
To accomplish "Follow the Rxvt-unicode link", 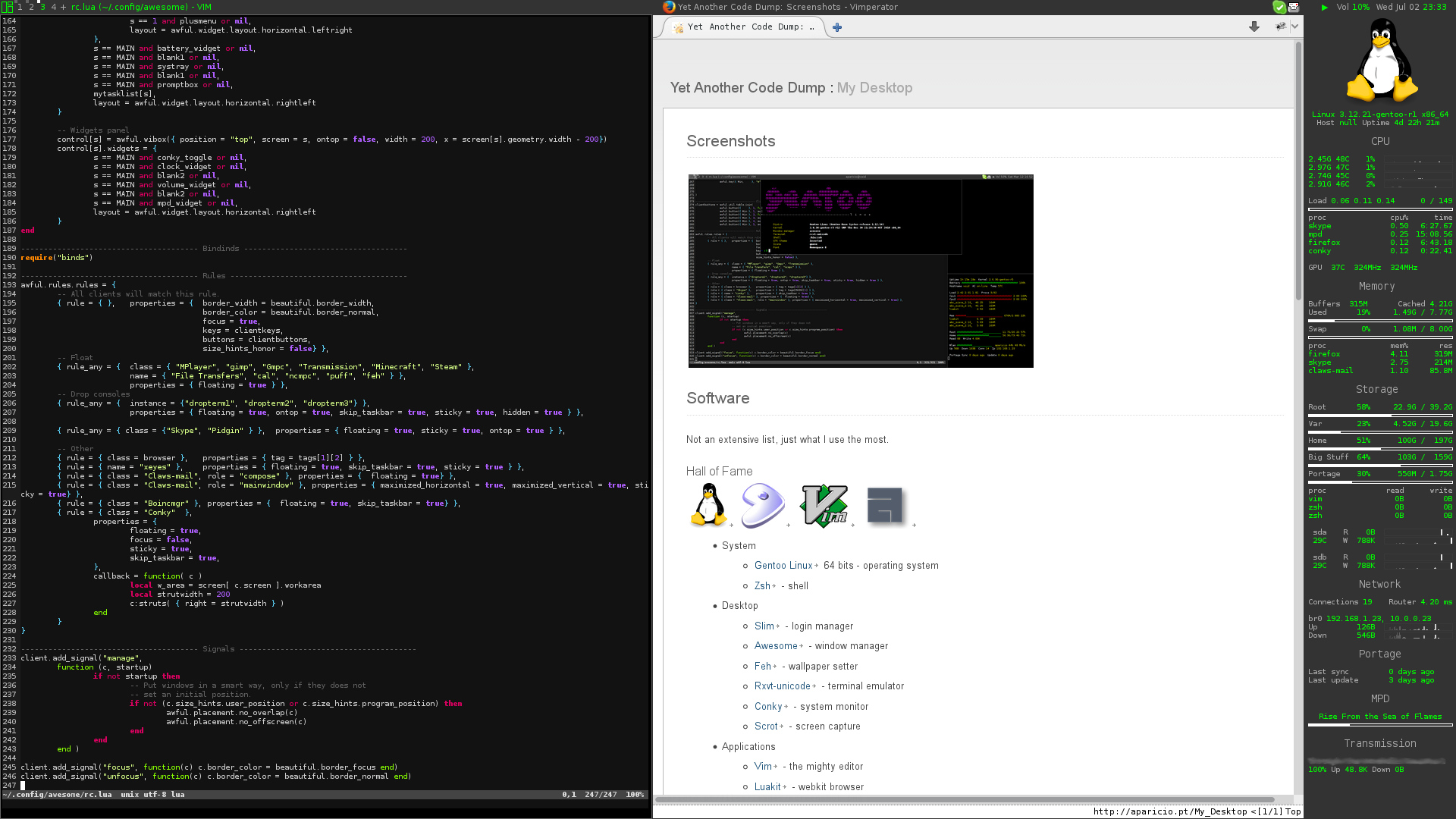I will [x=782, y=686].
